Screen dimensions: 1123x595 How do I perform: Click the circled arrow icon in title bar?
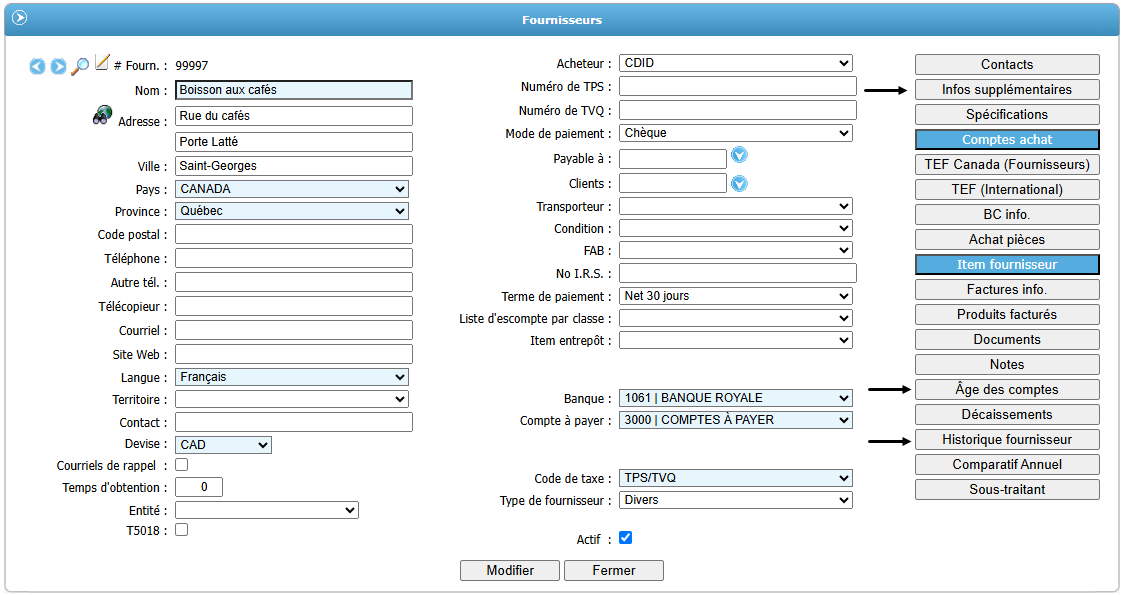(x=19, y=18)
